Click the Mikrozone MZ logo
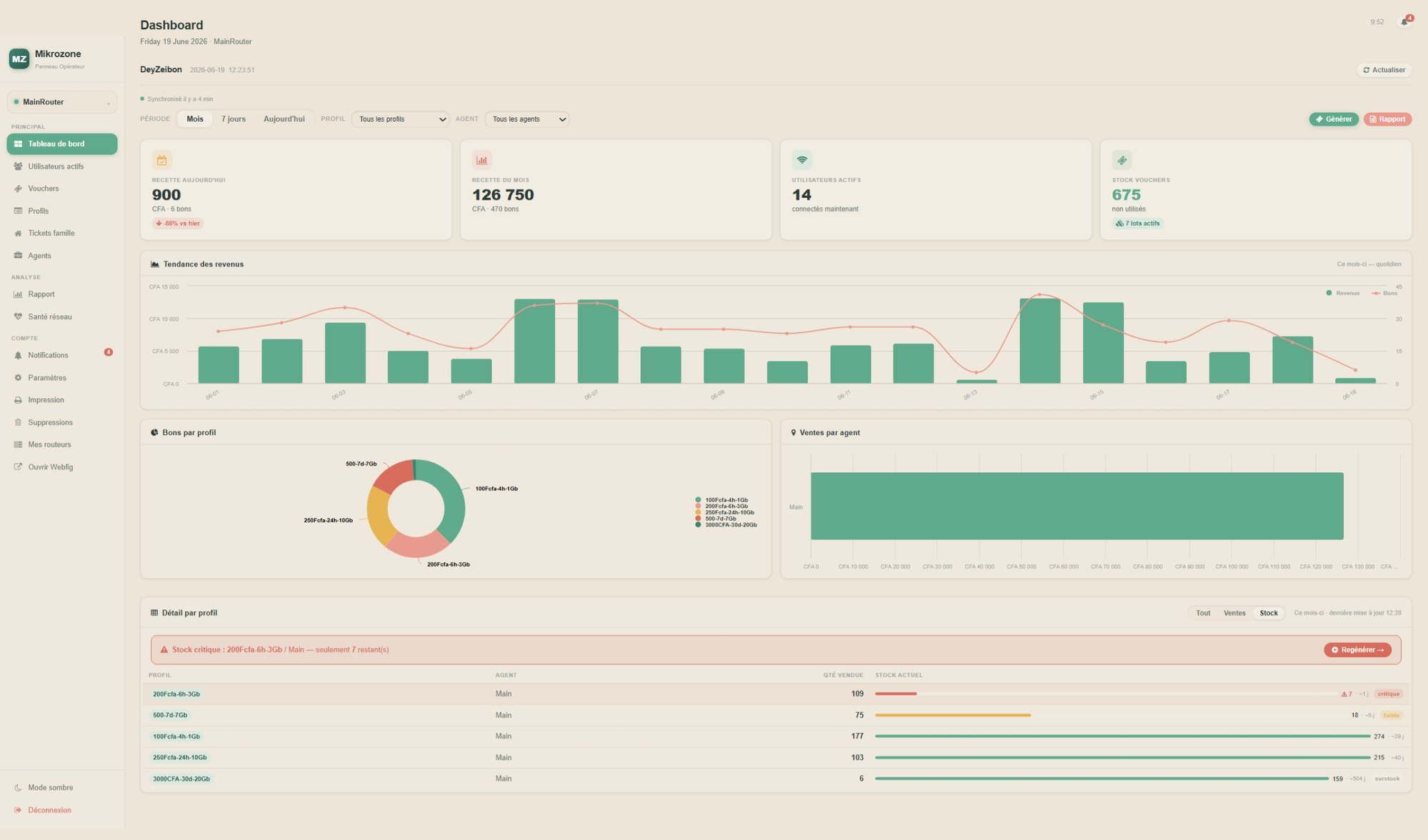Screen dimensions: 1428x840 coord(19,59)
